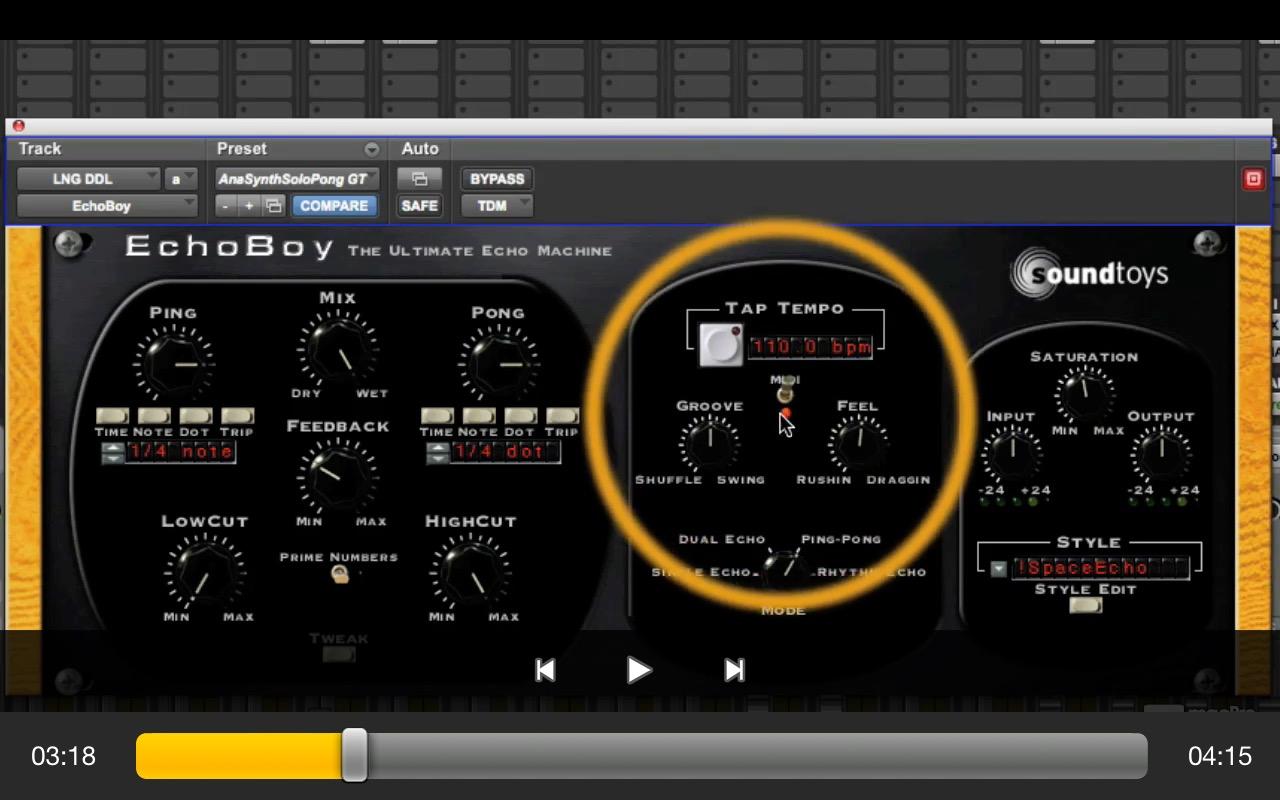This screenshot has width=1280, height=800.
Task: Enable the Pong Note button
Action: 478,415
